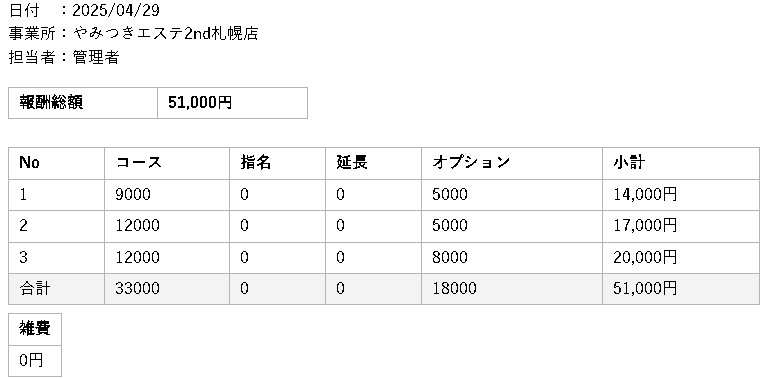Click the 報酬総額 label cell

[83, 103]
